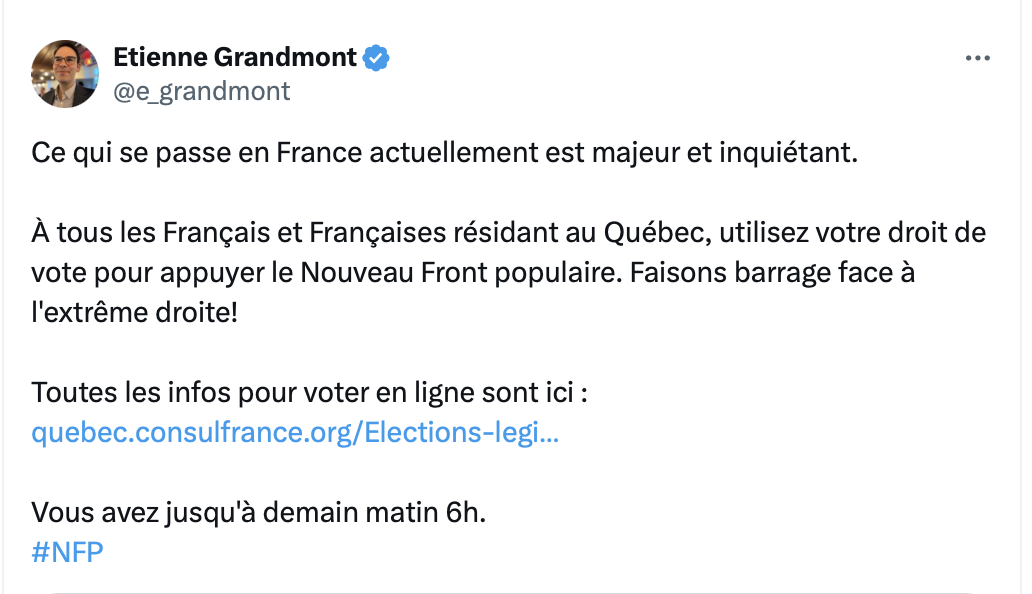Click the display name Etienne Grandmont
The height and width of the screenshot is (594, 1032).
pos(235,58)
